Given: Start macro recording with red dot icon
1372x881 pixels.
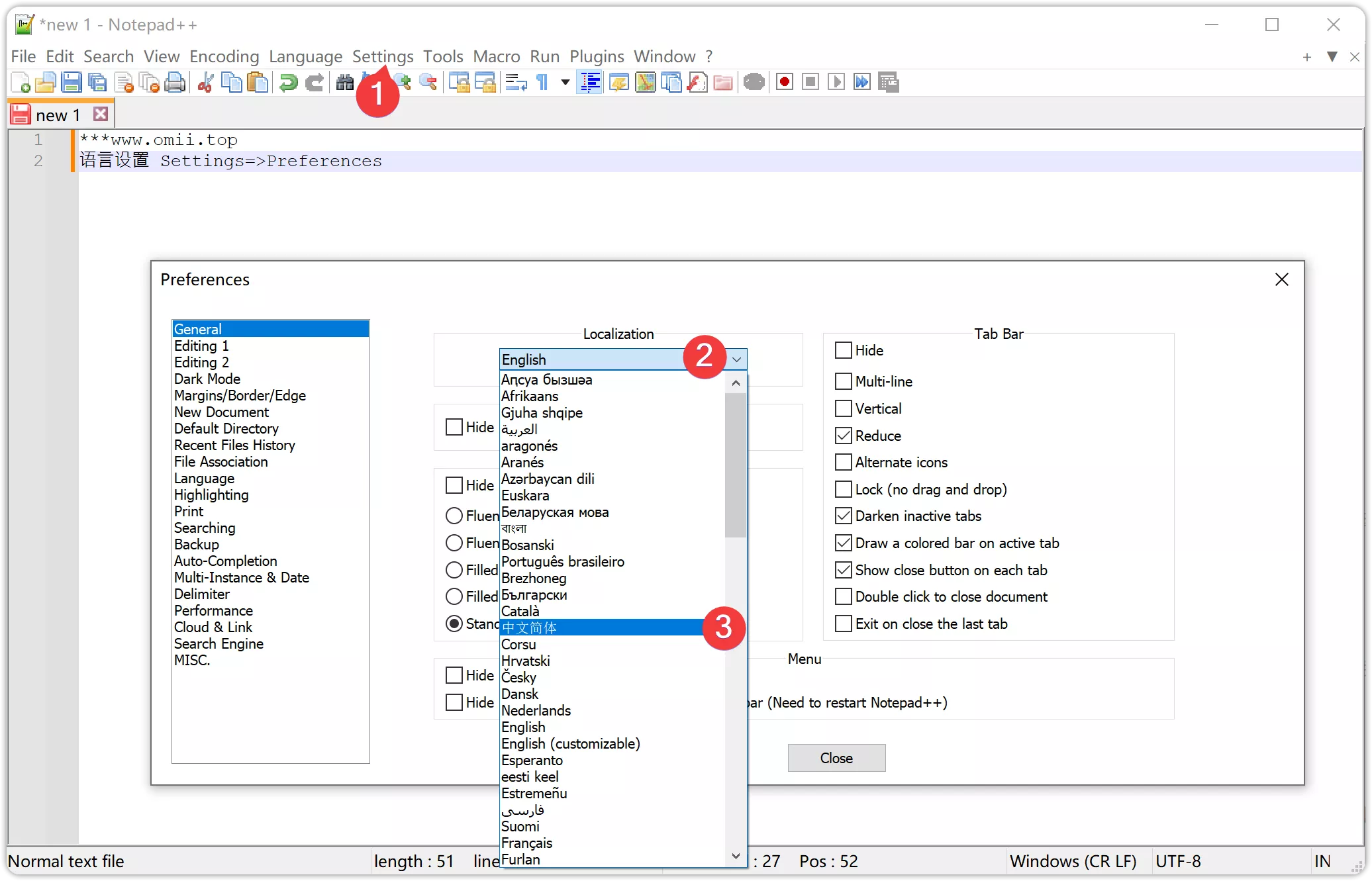Looking at the screenshot, I should tap(784, 82).
